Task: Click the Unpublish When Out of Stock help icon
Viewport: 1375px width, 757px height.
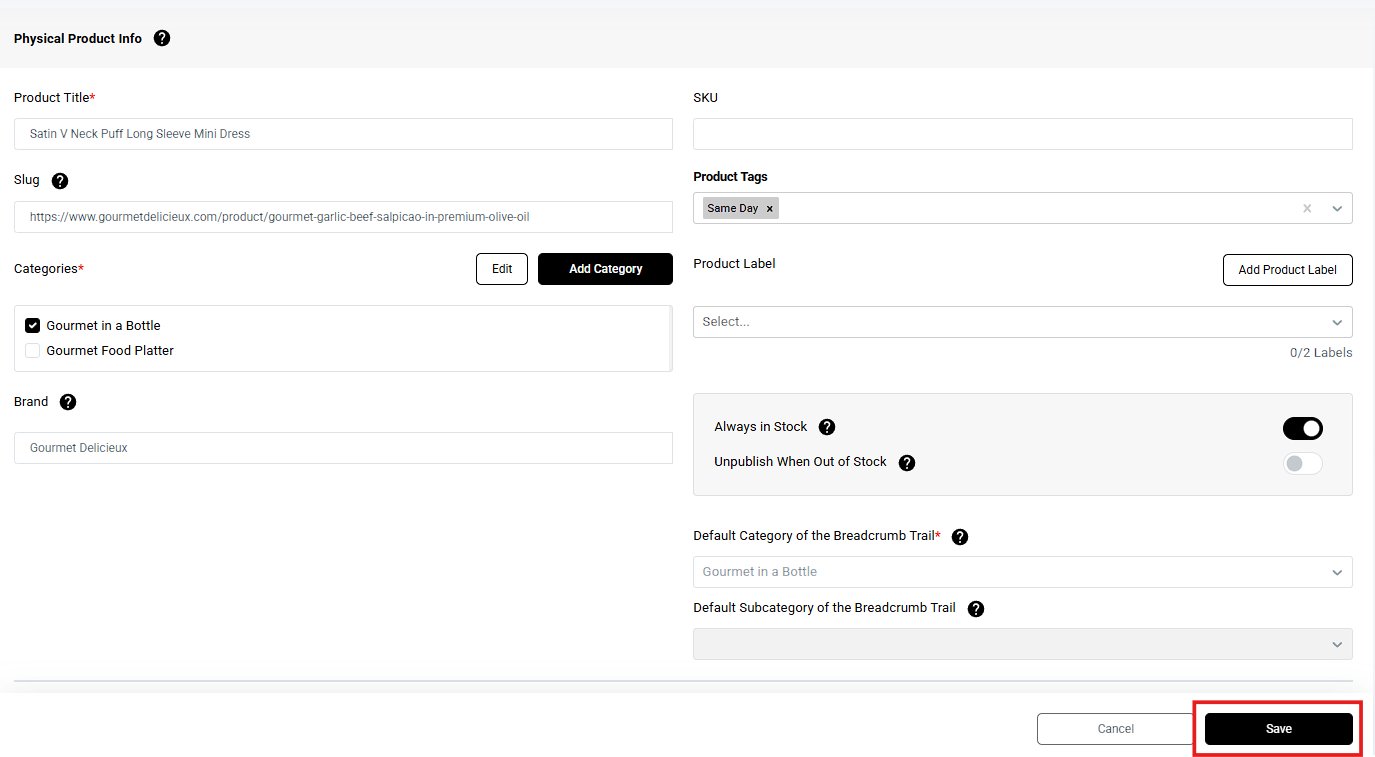Action: point(907,463)
